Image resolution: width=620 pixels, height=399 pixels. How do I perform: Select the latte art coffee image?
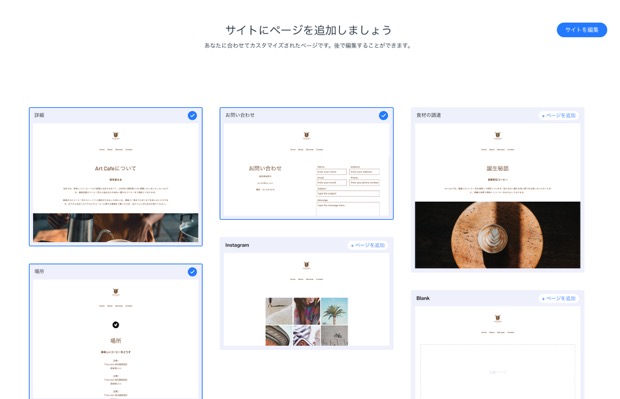click(x=497, y=235)
